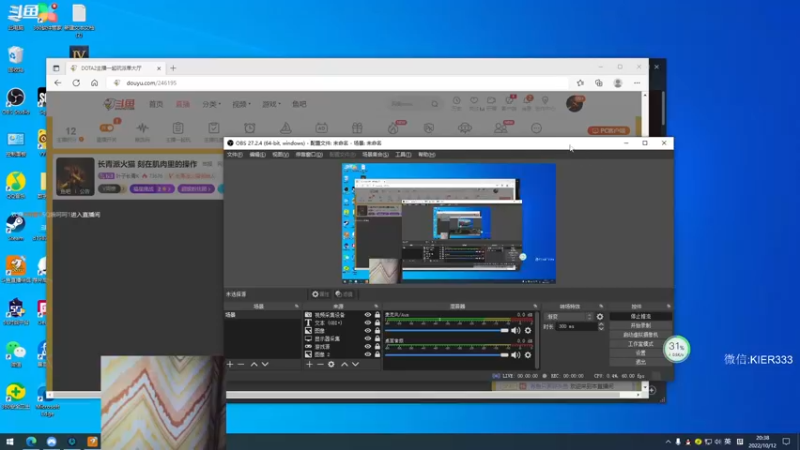Show hidden system tray icons chevron
This screenshot has height=450, width=800.
668,441
